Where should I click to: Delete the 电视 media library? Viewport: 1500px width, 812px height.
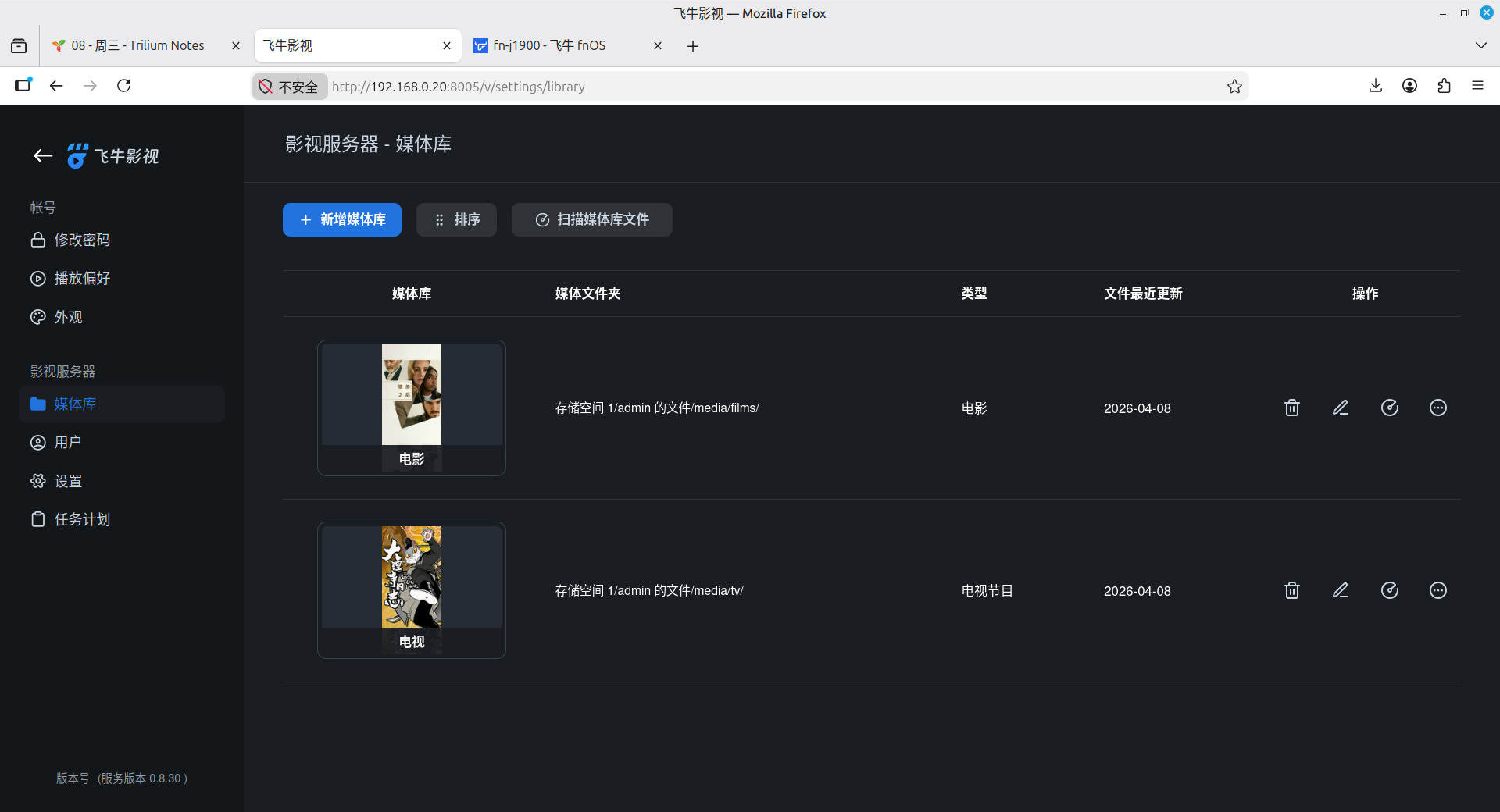click(1292, 590)
